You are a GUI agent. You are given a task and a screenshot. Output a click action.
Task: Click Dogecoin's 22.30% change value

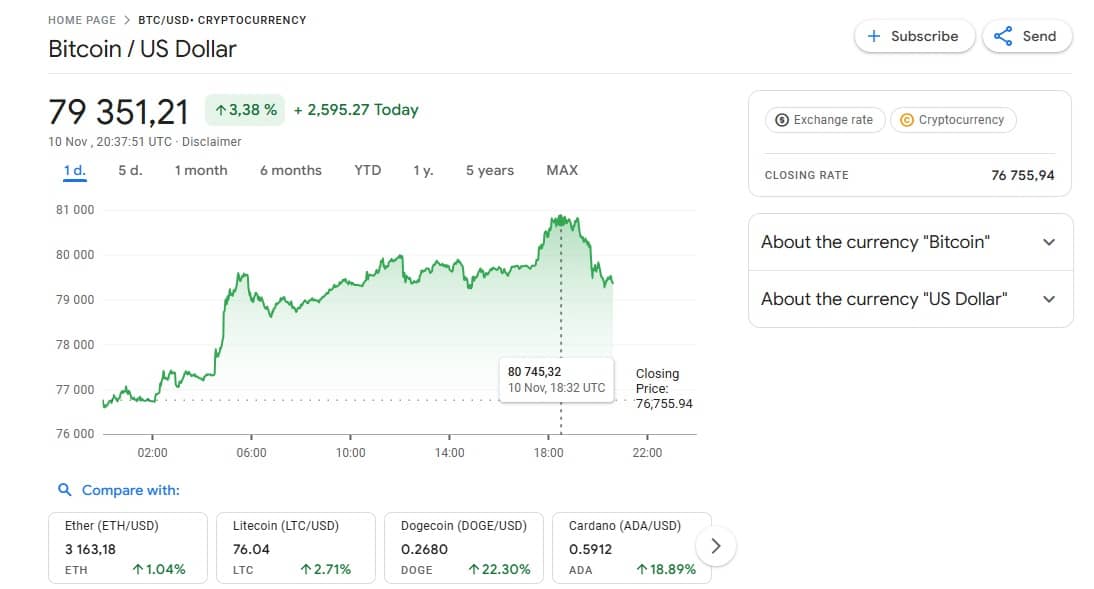[x=500, y=569]
